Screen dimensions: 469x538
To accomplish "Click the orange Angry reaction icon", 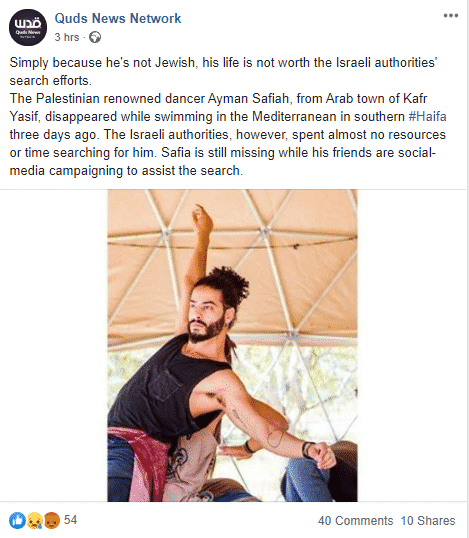I will tap(52, 520).
